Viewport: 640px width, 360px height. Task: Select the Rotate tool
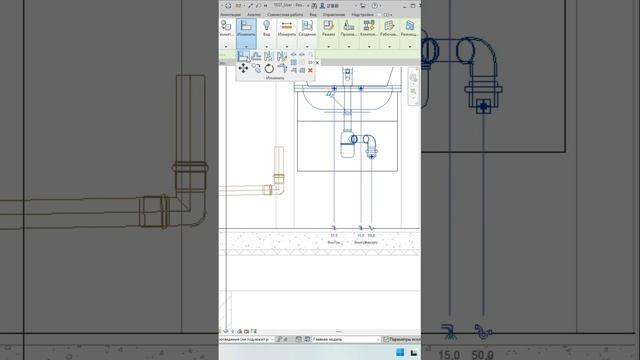269,69
